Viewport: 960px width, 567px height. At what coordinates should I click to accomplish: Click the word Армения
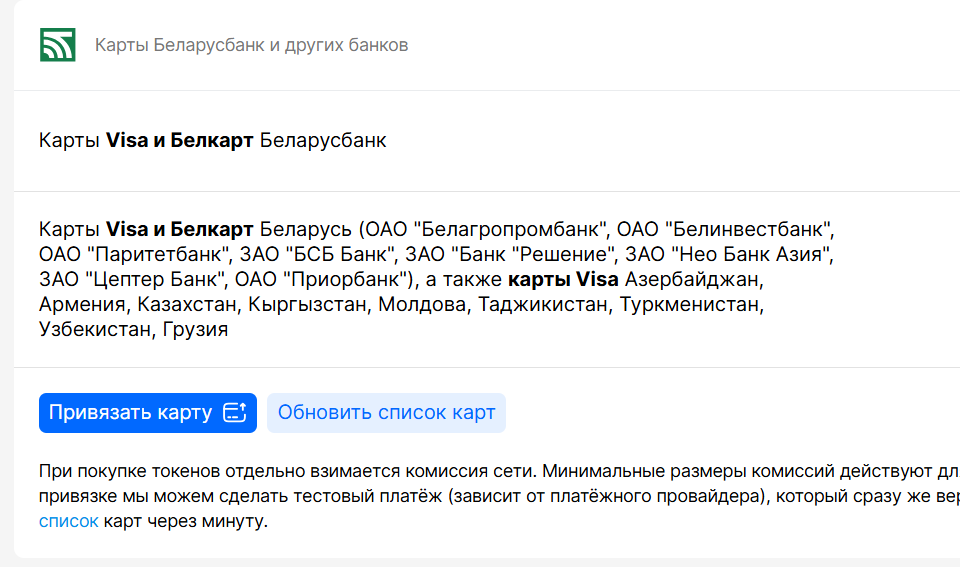click(83, 304)
